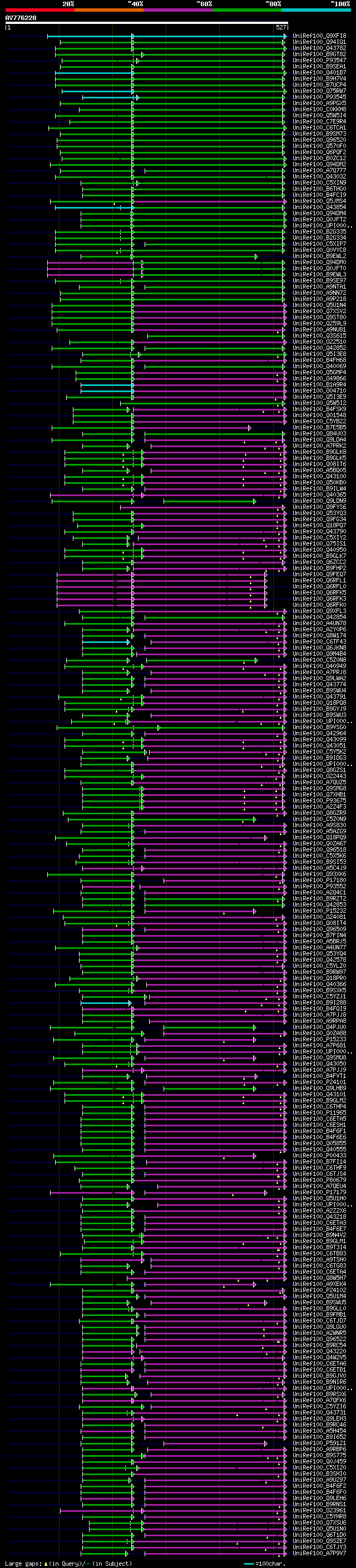The width and height of the screenshot is (356, 1568).
Task: Click the UniRef100_Q9LDN9 label
Action: [319, 501]
